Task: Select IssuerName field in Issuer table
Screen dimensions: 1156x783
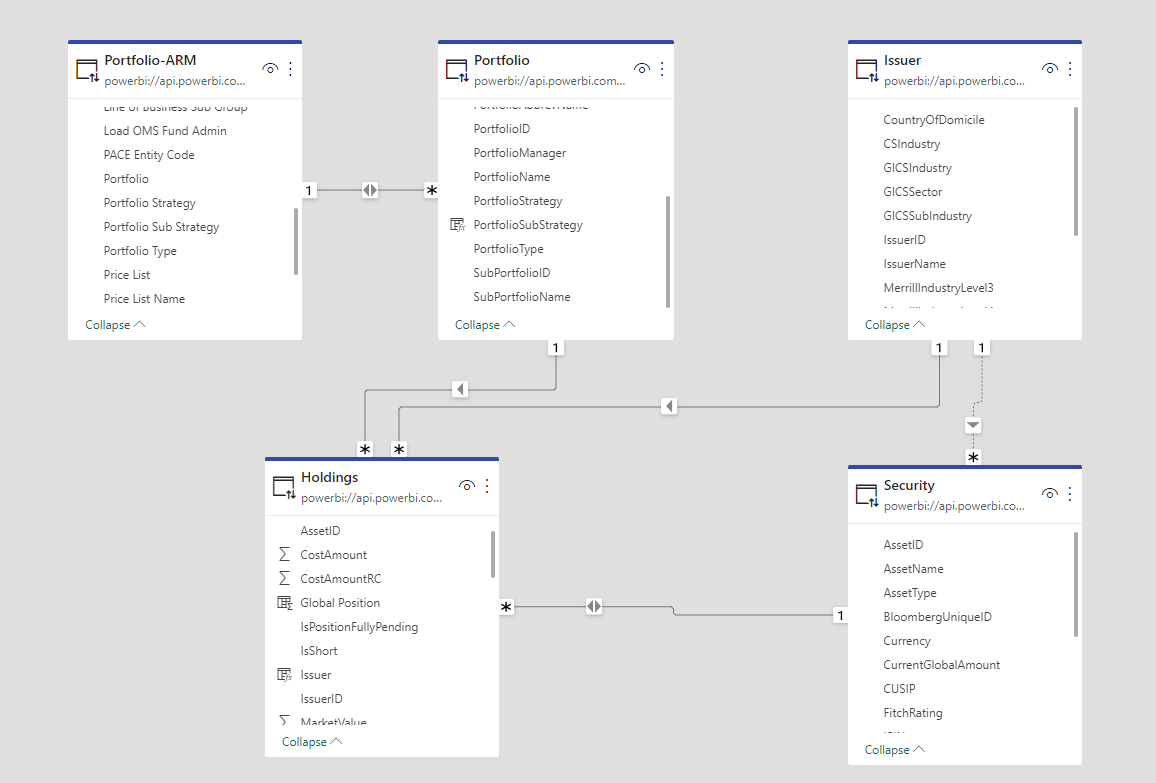Action: 914,264
